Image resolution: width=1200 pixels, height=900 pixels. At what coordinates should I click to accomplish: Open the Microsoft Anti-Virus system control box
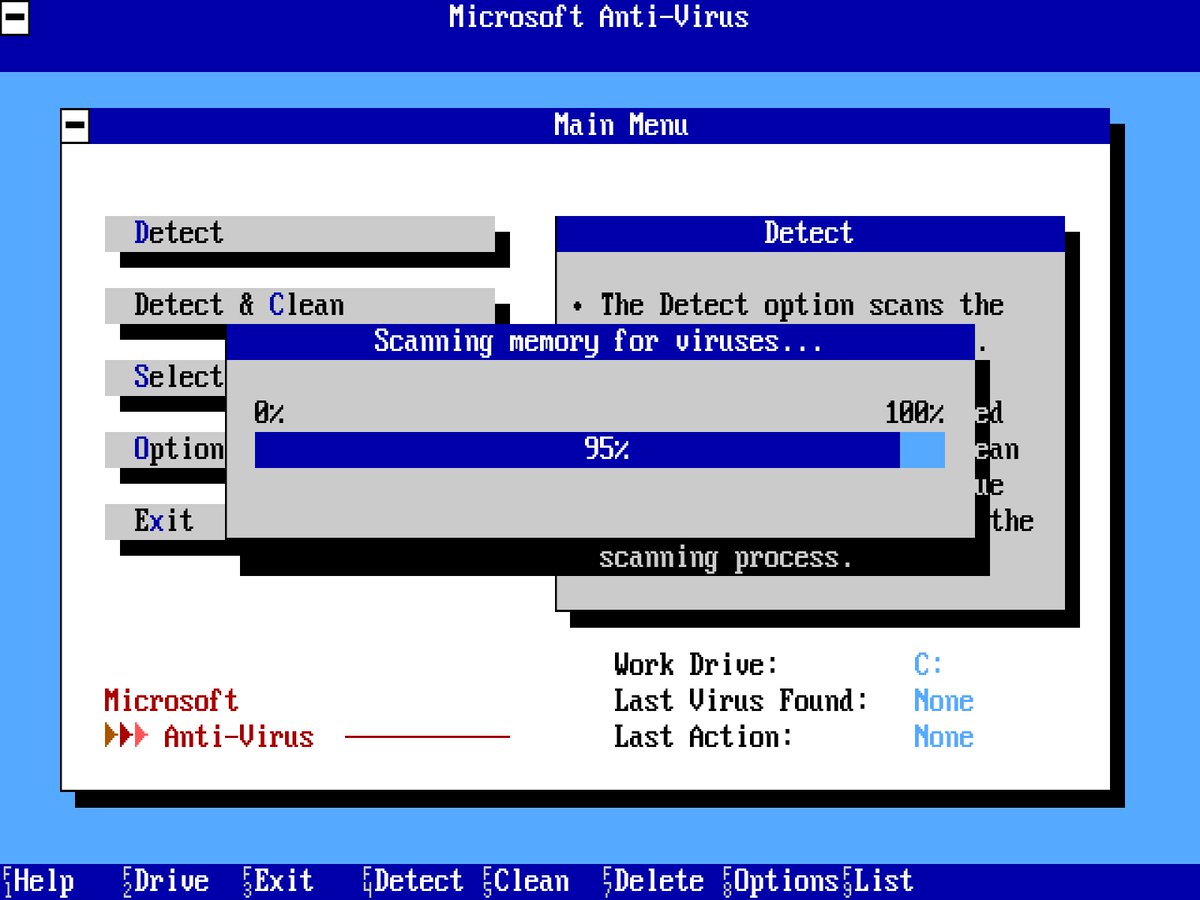15,18
